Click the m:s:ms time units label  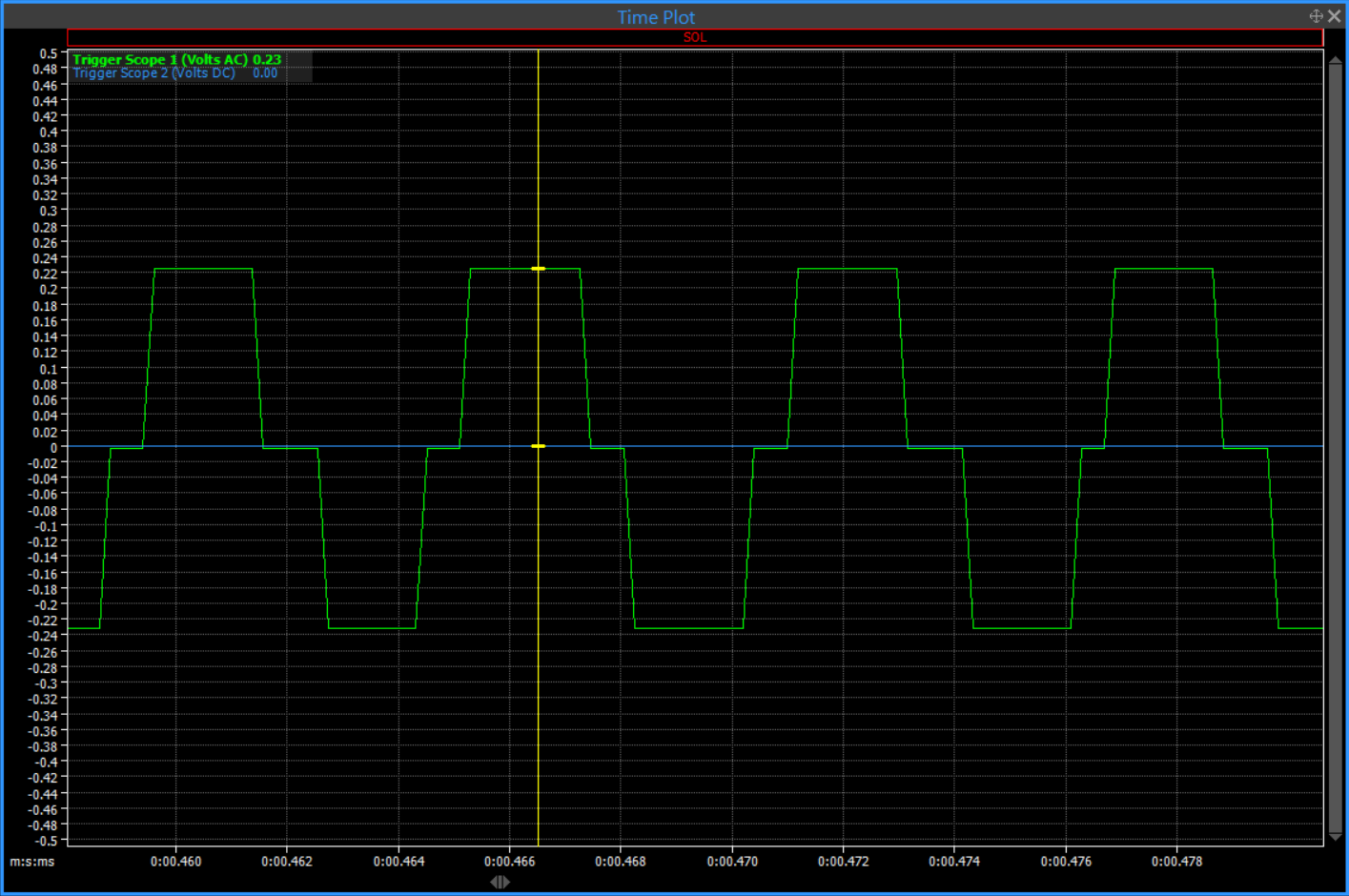click(x=32, y=862)
